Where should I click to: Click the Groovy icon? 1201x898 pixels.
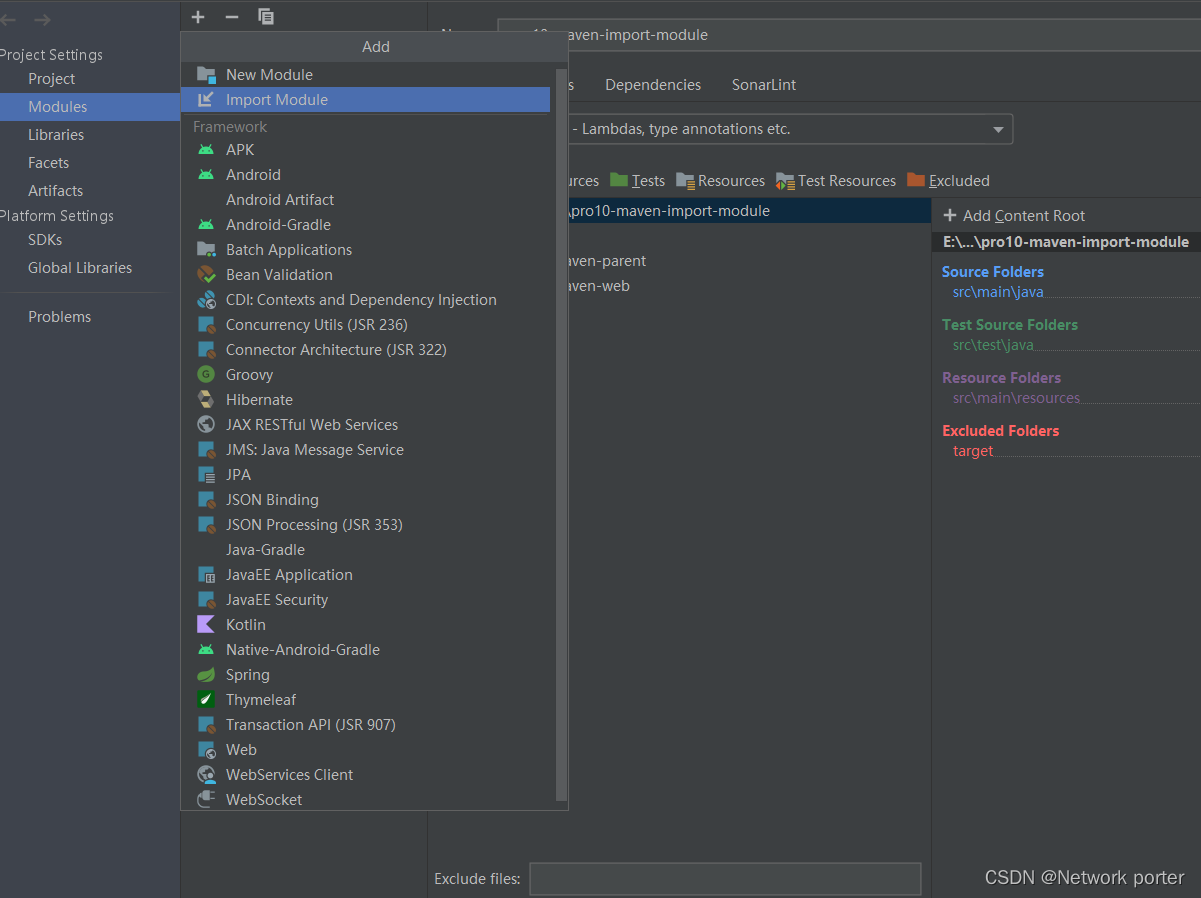[206, 375]
